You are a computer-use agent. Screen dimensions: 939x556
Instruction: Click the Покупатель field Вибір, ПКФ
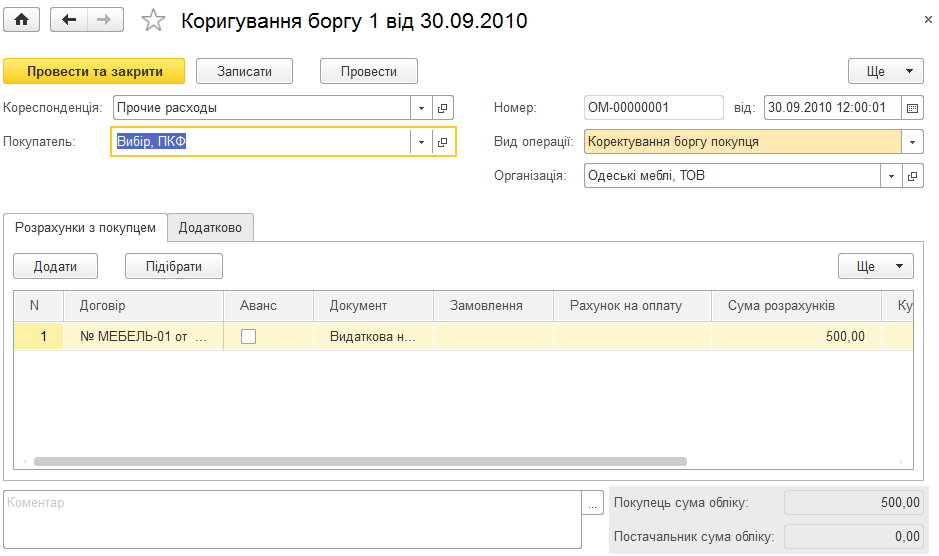point(262,142)
